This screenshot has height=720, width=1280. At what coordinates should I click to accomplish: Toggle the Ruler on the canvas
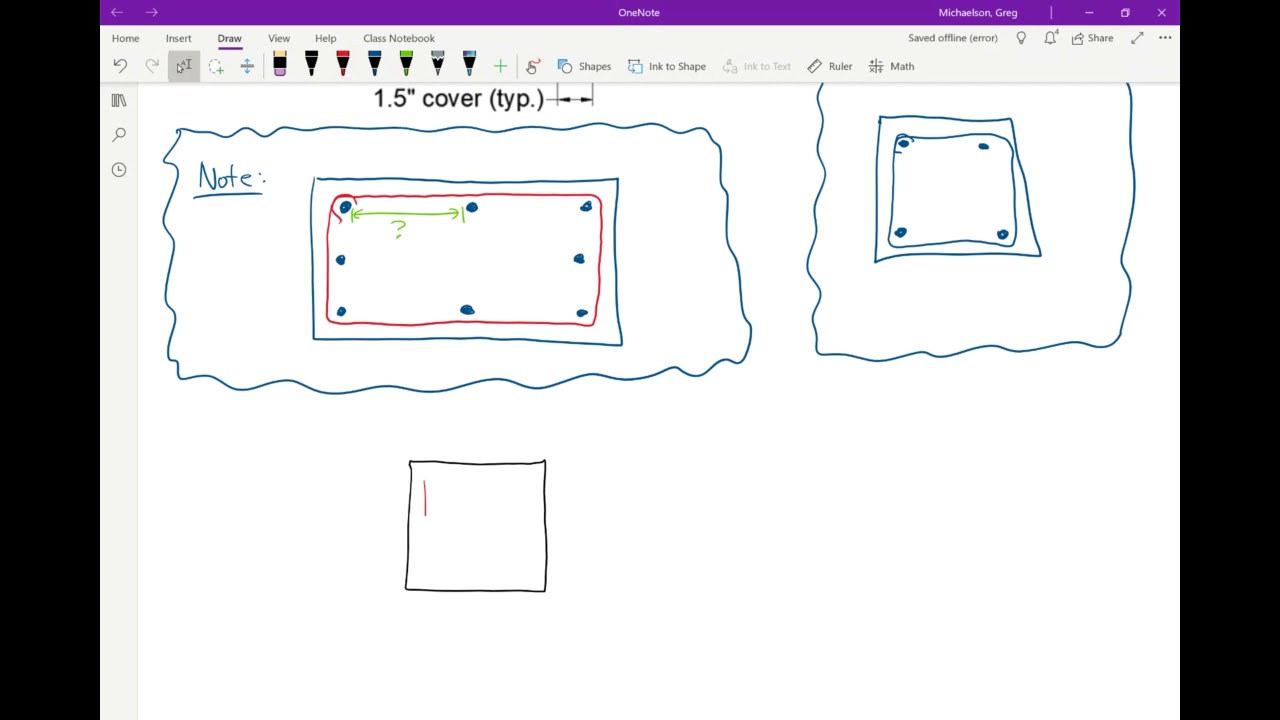(x=830, y=66)
